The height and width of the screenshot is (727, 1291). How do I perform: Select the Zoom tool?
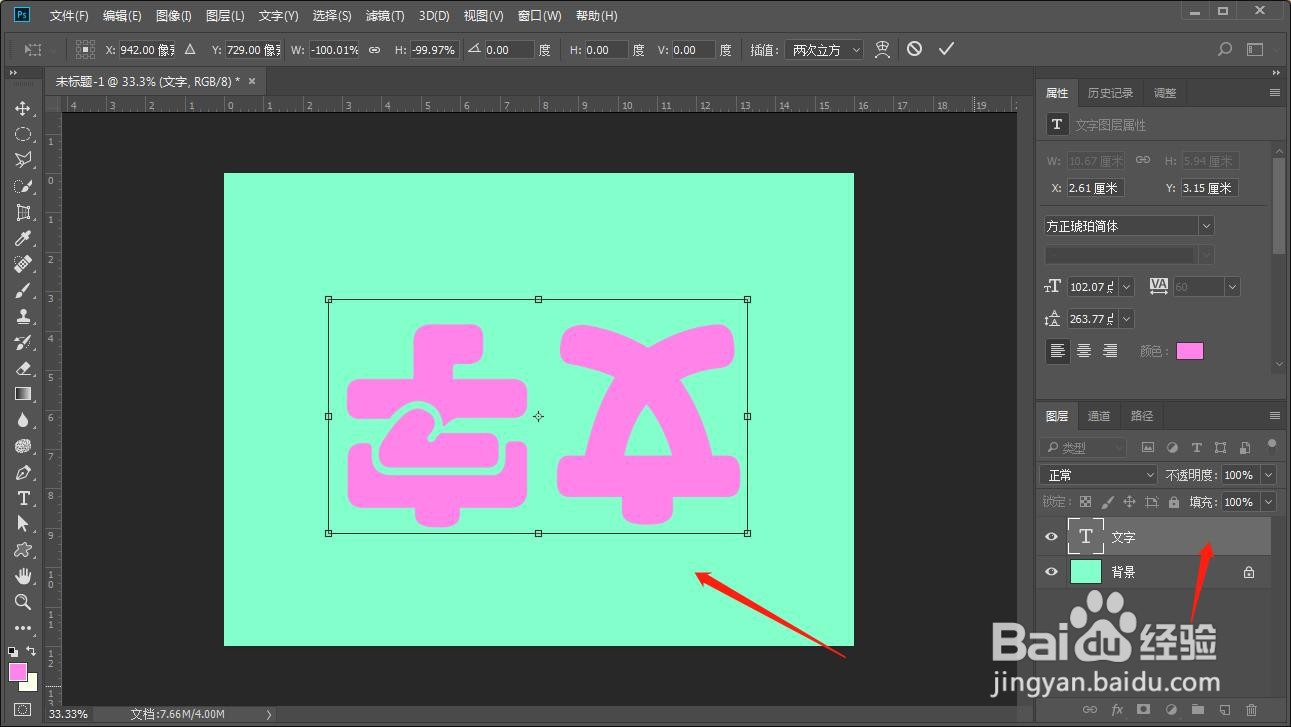(x=23, y=602)
